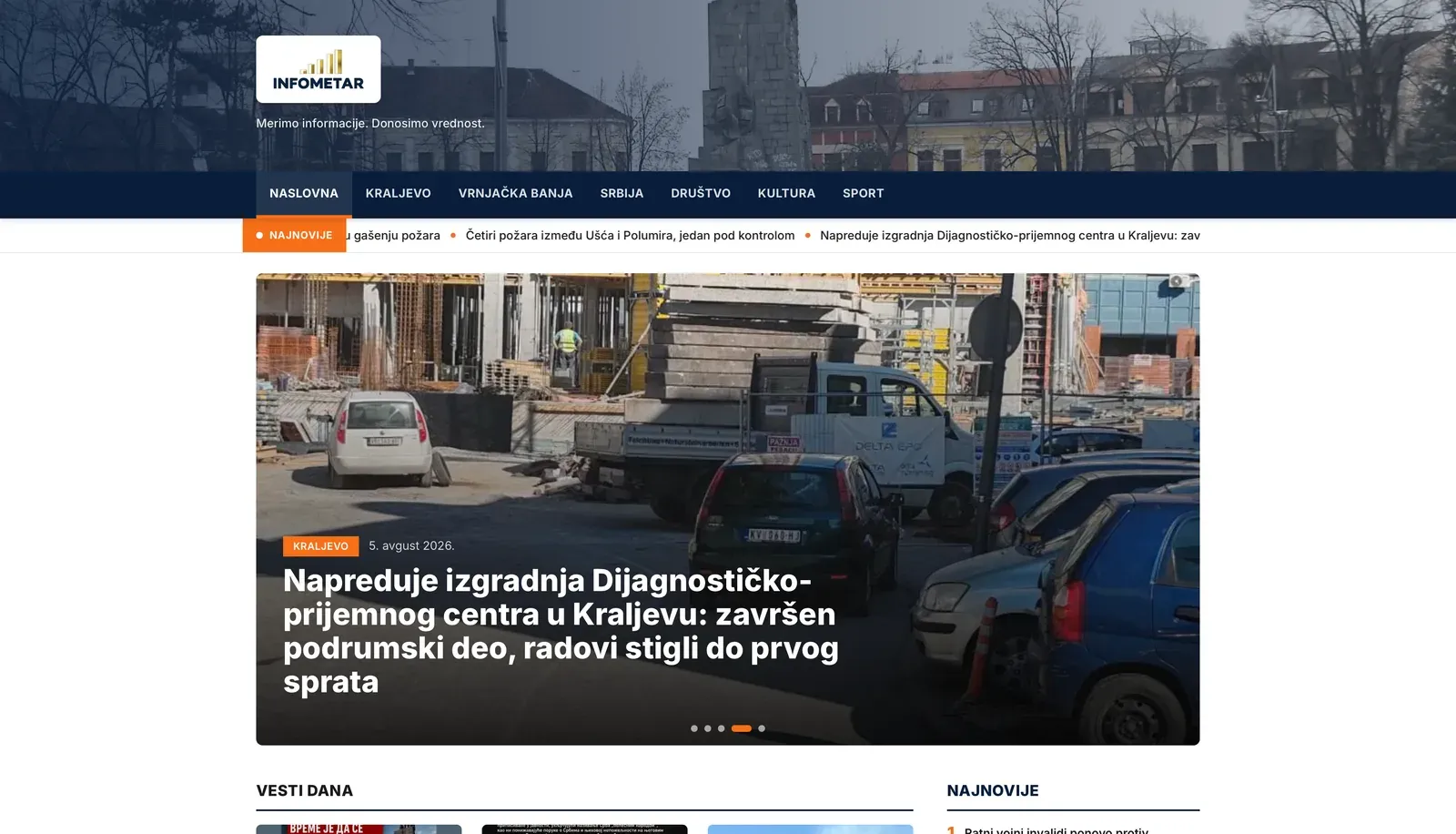Select the active orange slide indicator
Screen dimensions: 1456x834
pyautogui.click(x=742, y=728)
